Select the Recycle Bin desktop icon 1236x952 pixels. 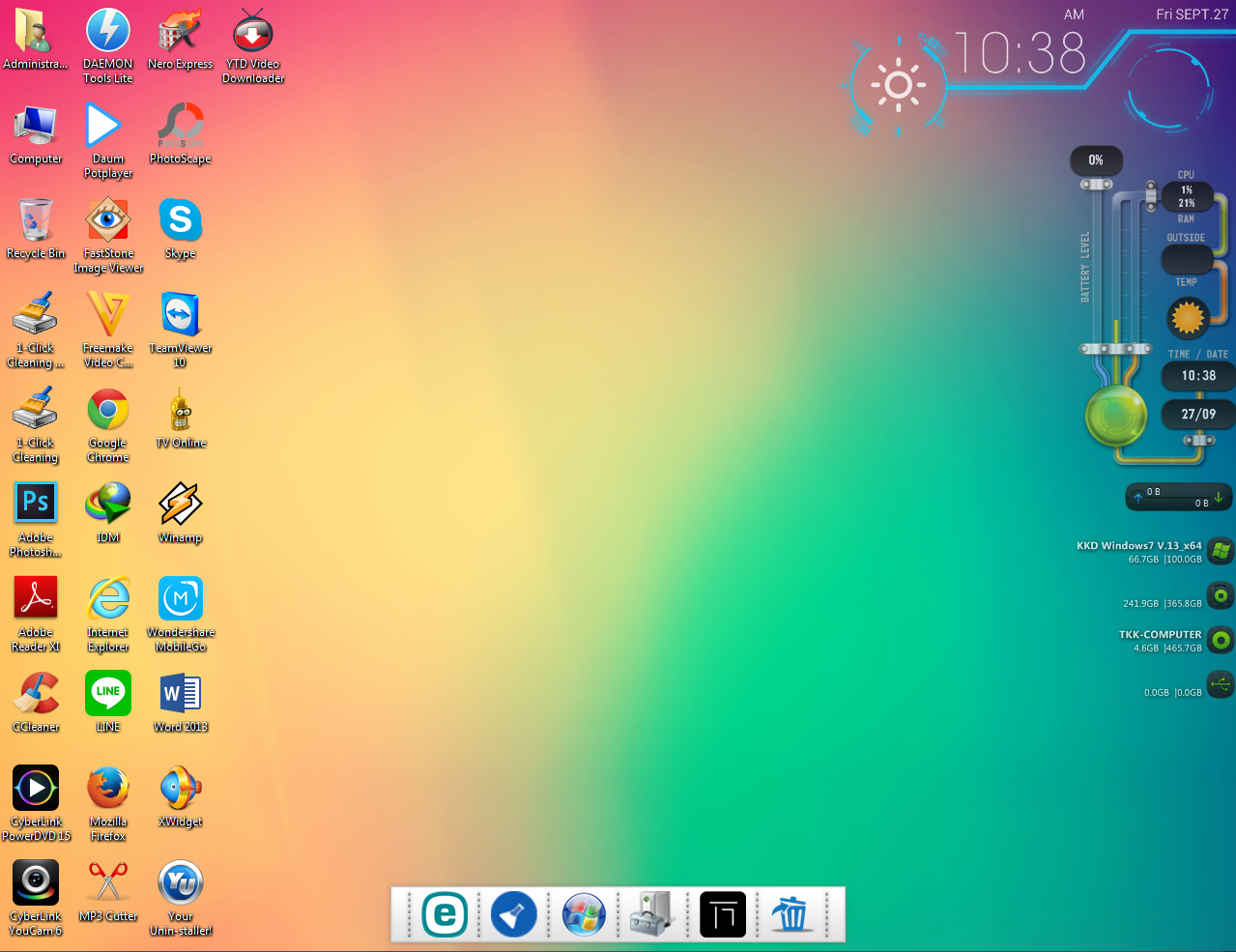(36, 221)
